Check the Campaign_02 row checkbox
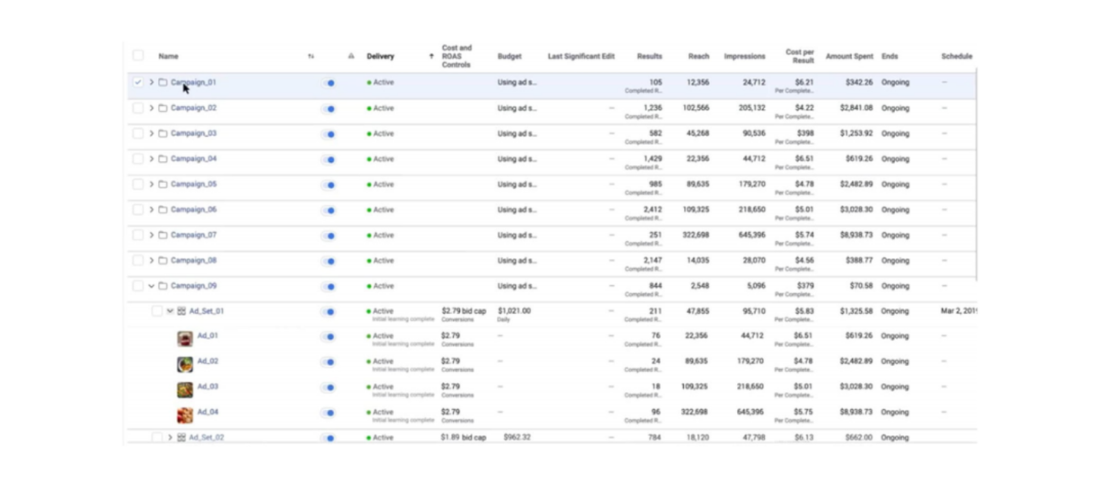 tap(138, 108)
